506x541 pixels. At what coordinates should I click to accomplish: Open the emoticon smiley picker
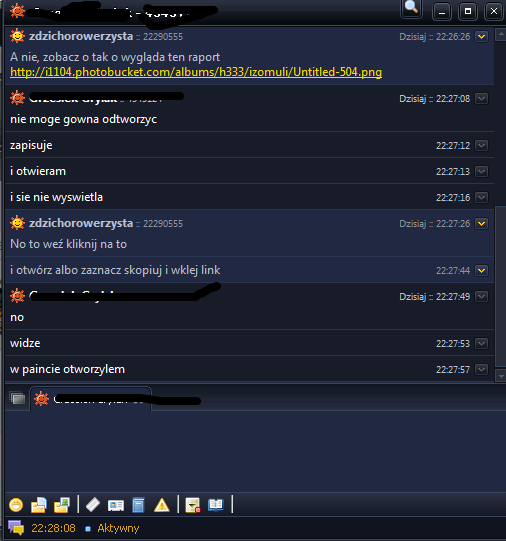coord(16,505)
